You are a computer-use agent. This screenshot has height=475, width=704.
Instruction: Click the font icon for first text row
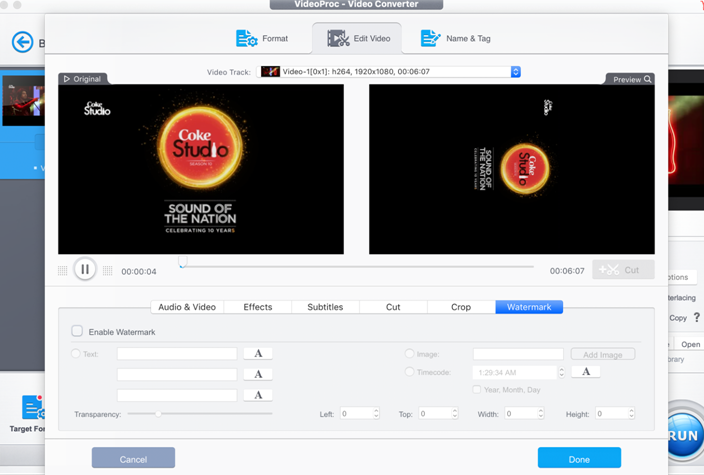(x=258, y=353)
